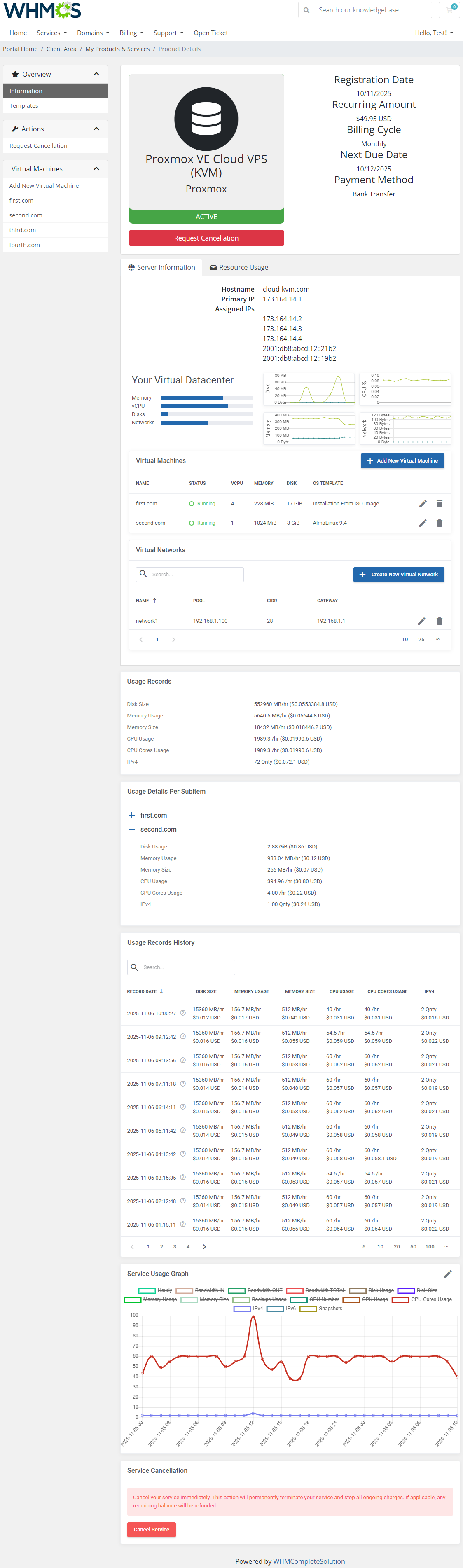This screenshot has width=463, height=1568.
Task: Expand first.com usage details subitem
Action: click(131, 816)
